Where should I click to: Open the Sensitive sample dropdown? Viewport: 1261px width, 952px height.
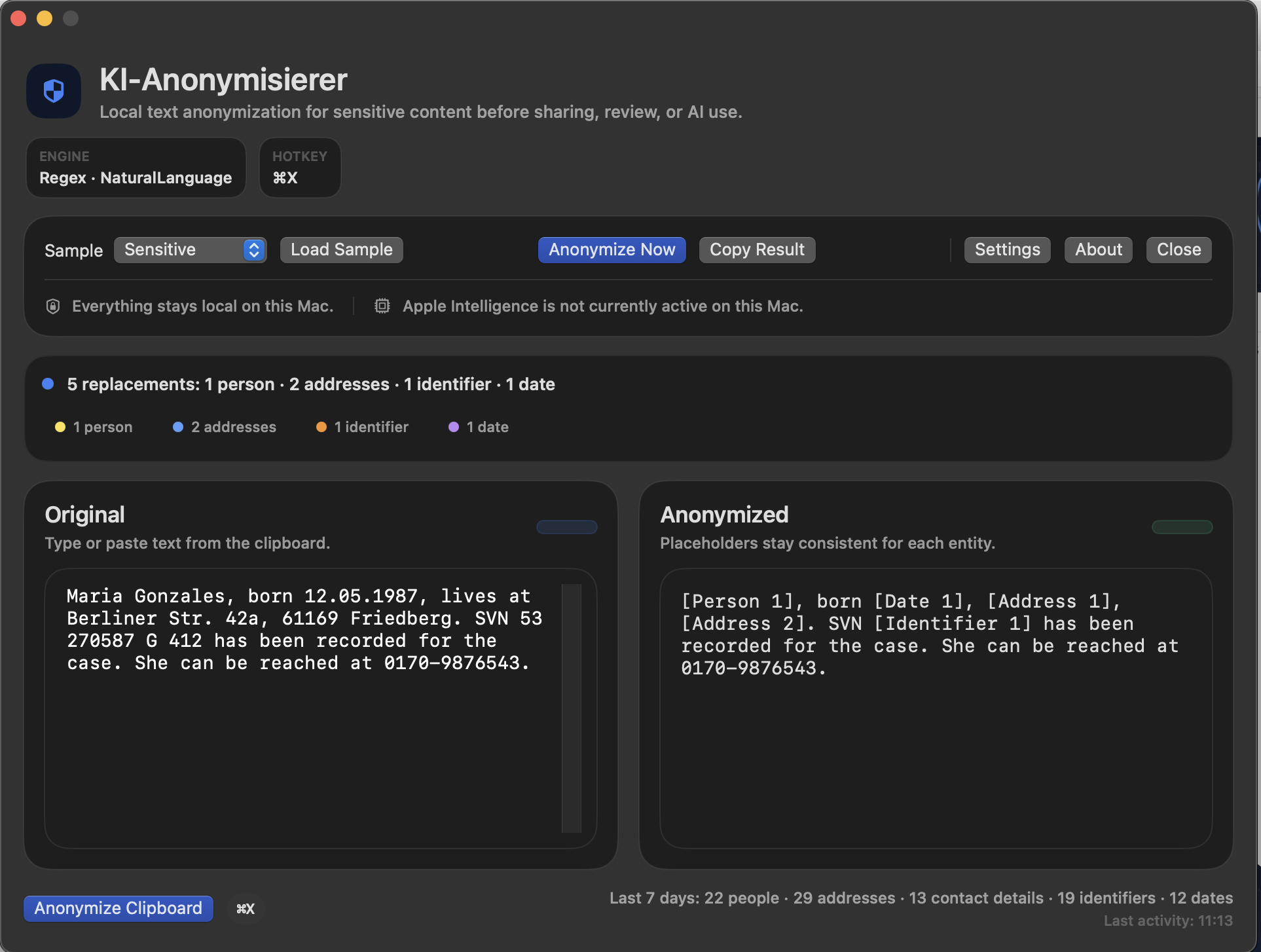click(x=190, y=249)
